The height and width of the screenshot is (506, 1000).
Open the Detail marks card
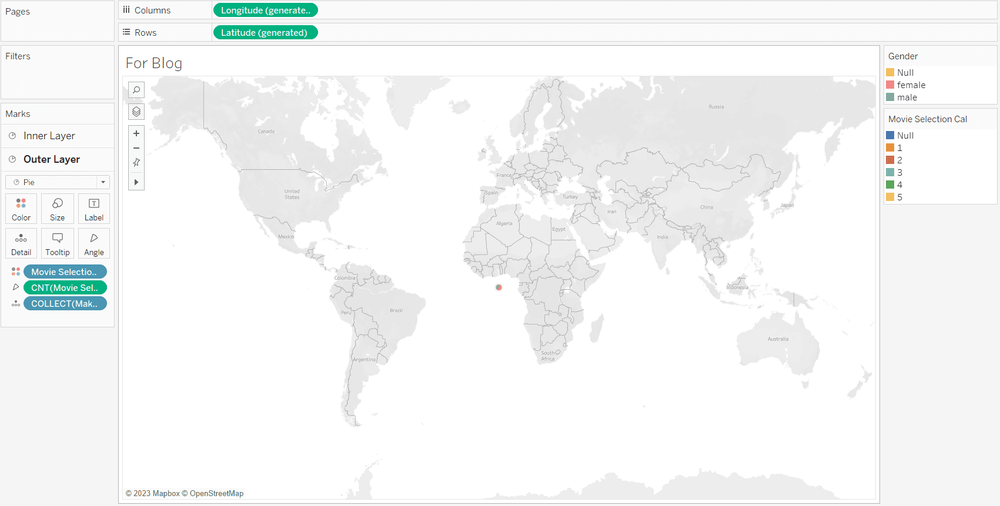click(x=21, y=243)
